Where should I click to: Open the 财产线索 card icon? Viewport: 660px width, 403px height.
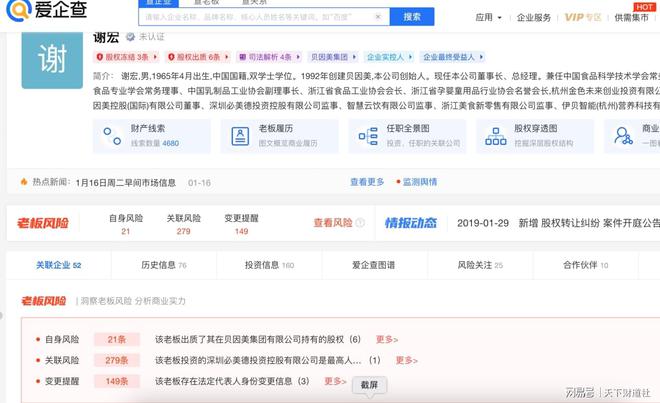click(x=112, y=136)
